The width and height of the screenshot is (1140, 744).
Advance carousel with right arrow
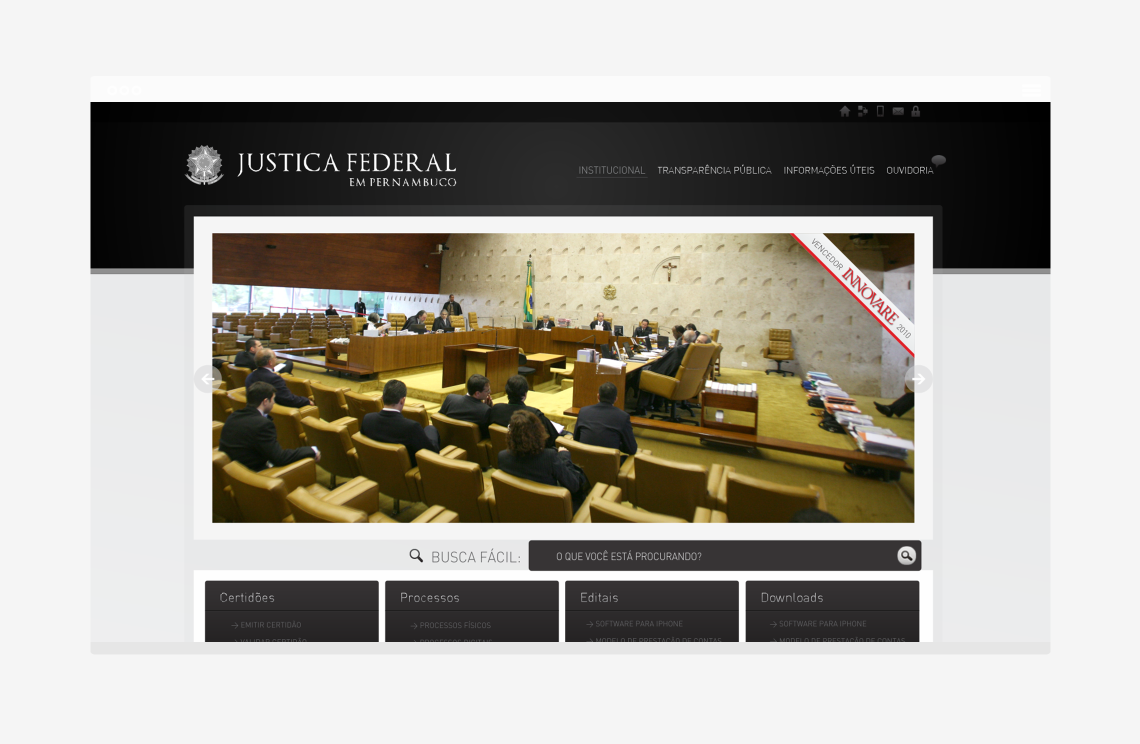918,379
